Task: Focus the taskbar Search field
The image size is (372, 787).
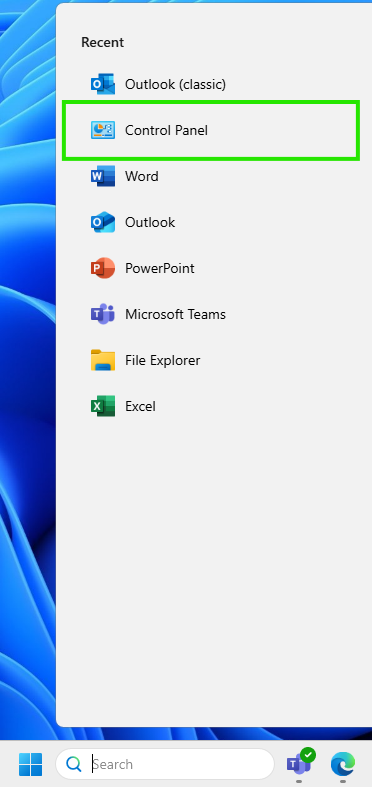Action: [165, 764]
